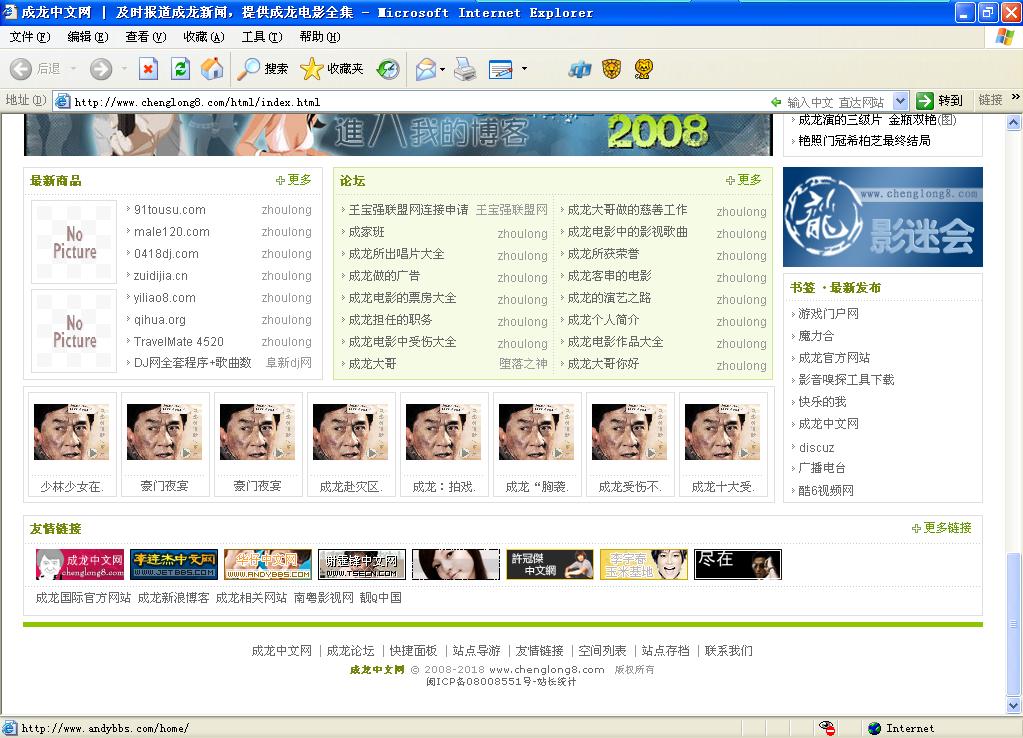Click the 成龙中文网 chenglong8.com banner

[80, 564]
